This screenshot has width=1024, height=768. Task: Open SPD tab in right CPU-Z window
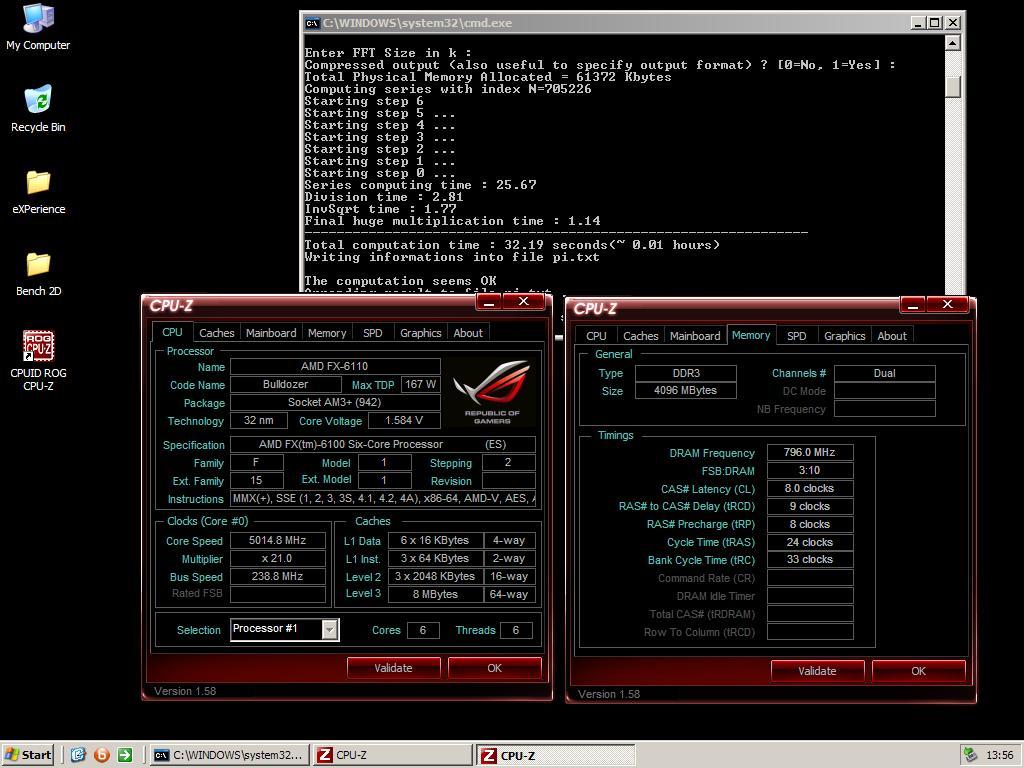point(797,336)
